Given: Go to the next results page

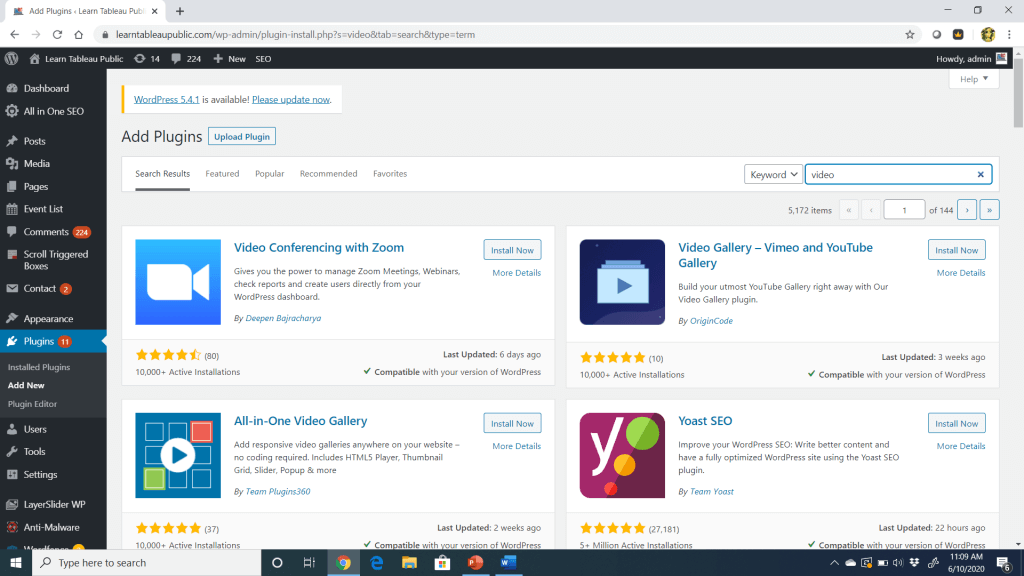Looking at the screenshot, I should pos(967,210).
